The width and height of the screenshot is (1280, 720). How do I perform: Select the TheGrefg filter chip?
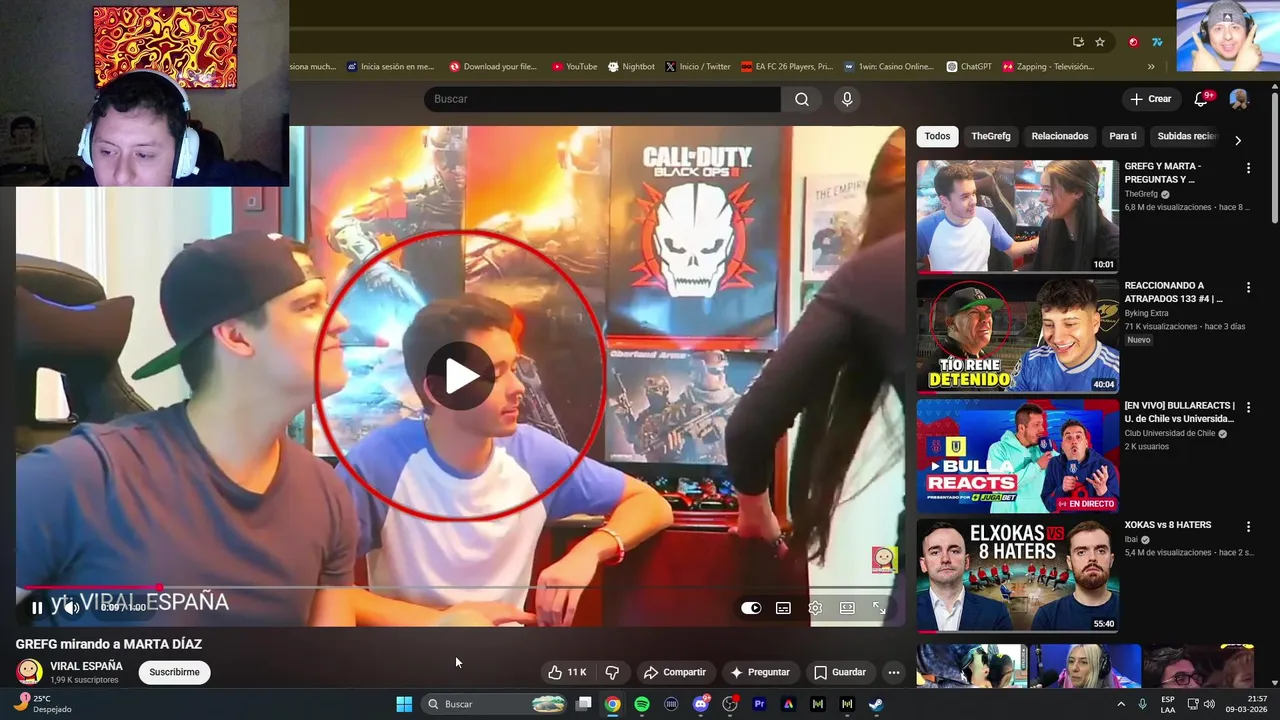point(991,136)
